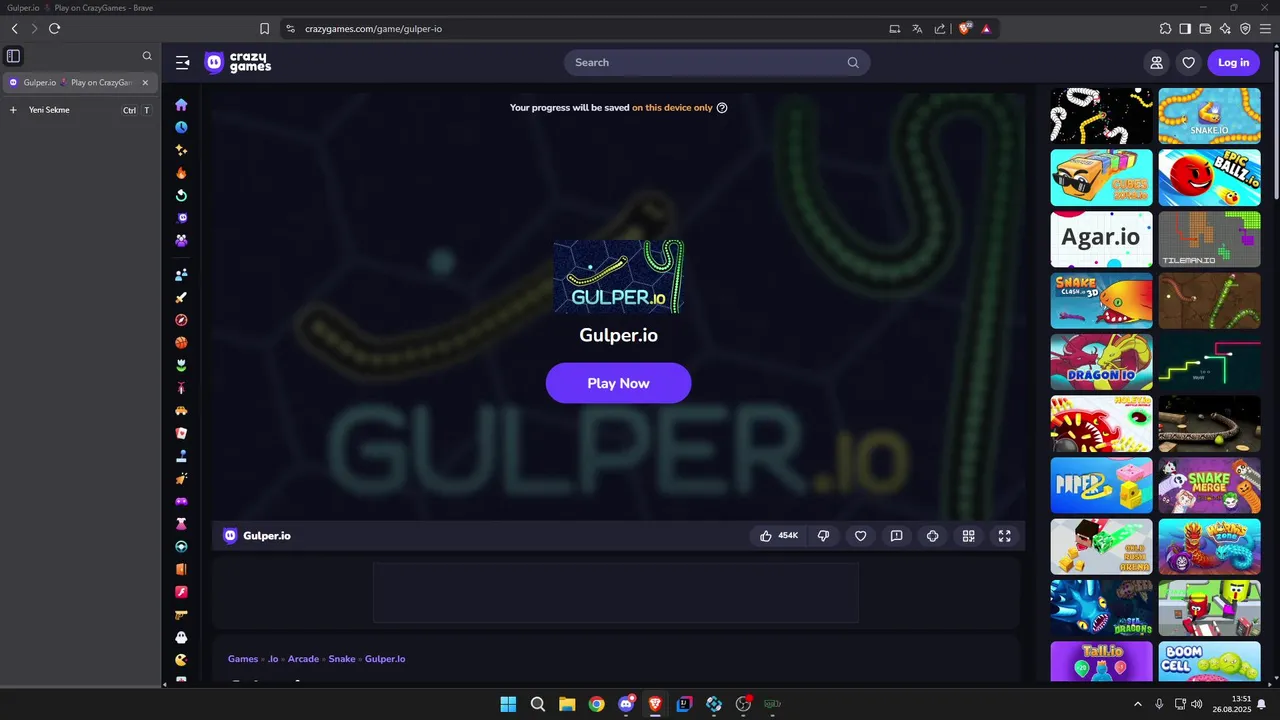Open Shooting gun category icon
Viewport: 1280px width, 720px height.
181,615
